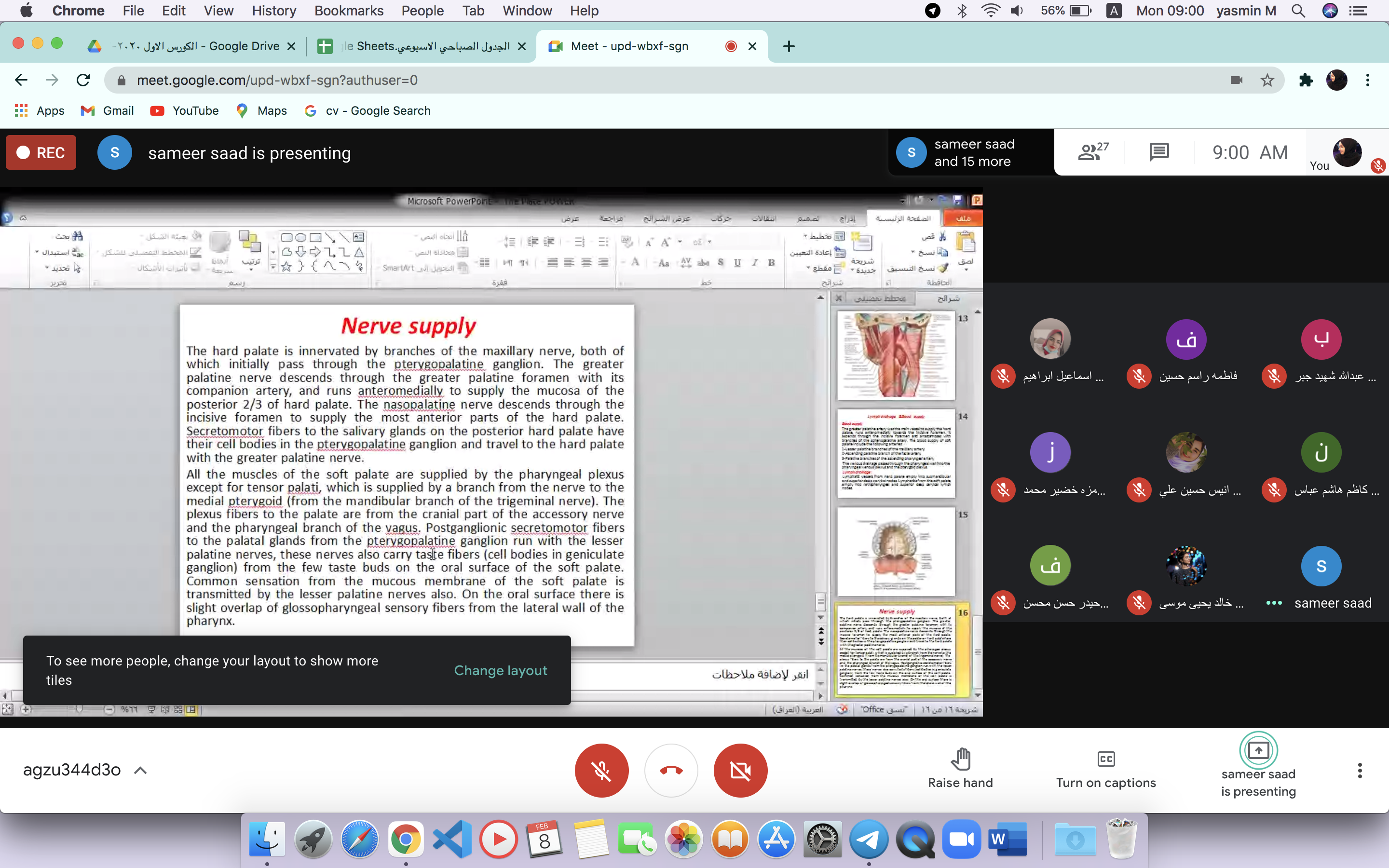The width and height of the screenshot is (1389, 868).
Task: Switch to the Google Drive tab
Action: [x=195, y=46]
